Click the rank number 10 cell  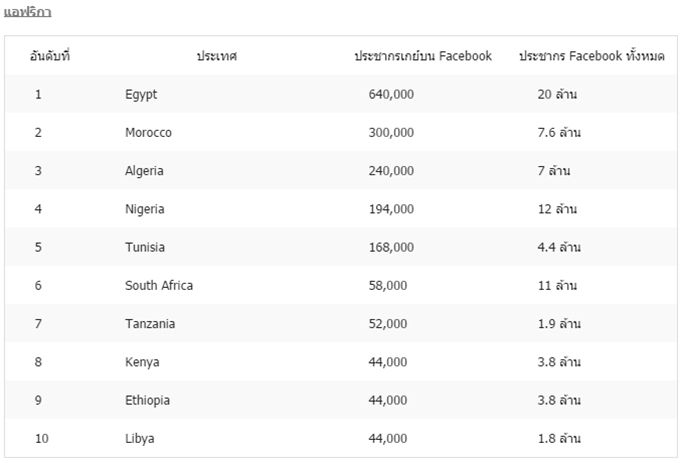pyautogui.click(x=42, y=438)
